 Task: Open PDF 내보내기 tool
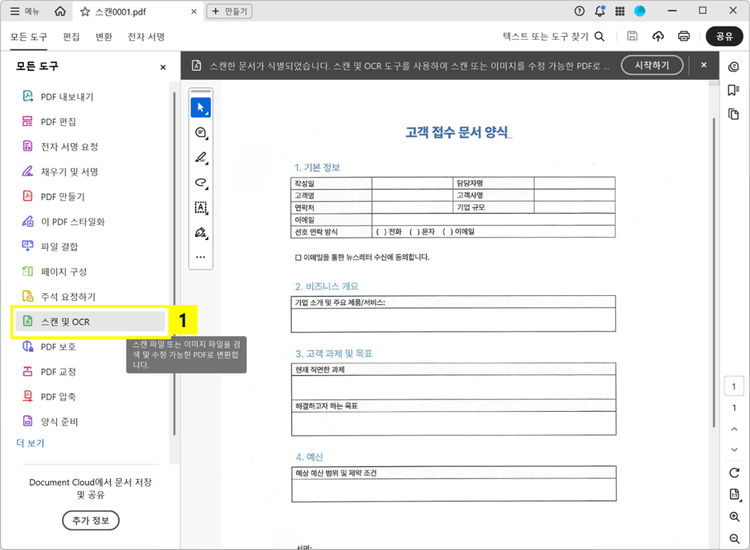[90, 97]
